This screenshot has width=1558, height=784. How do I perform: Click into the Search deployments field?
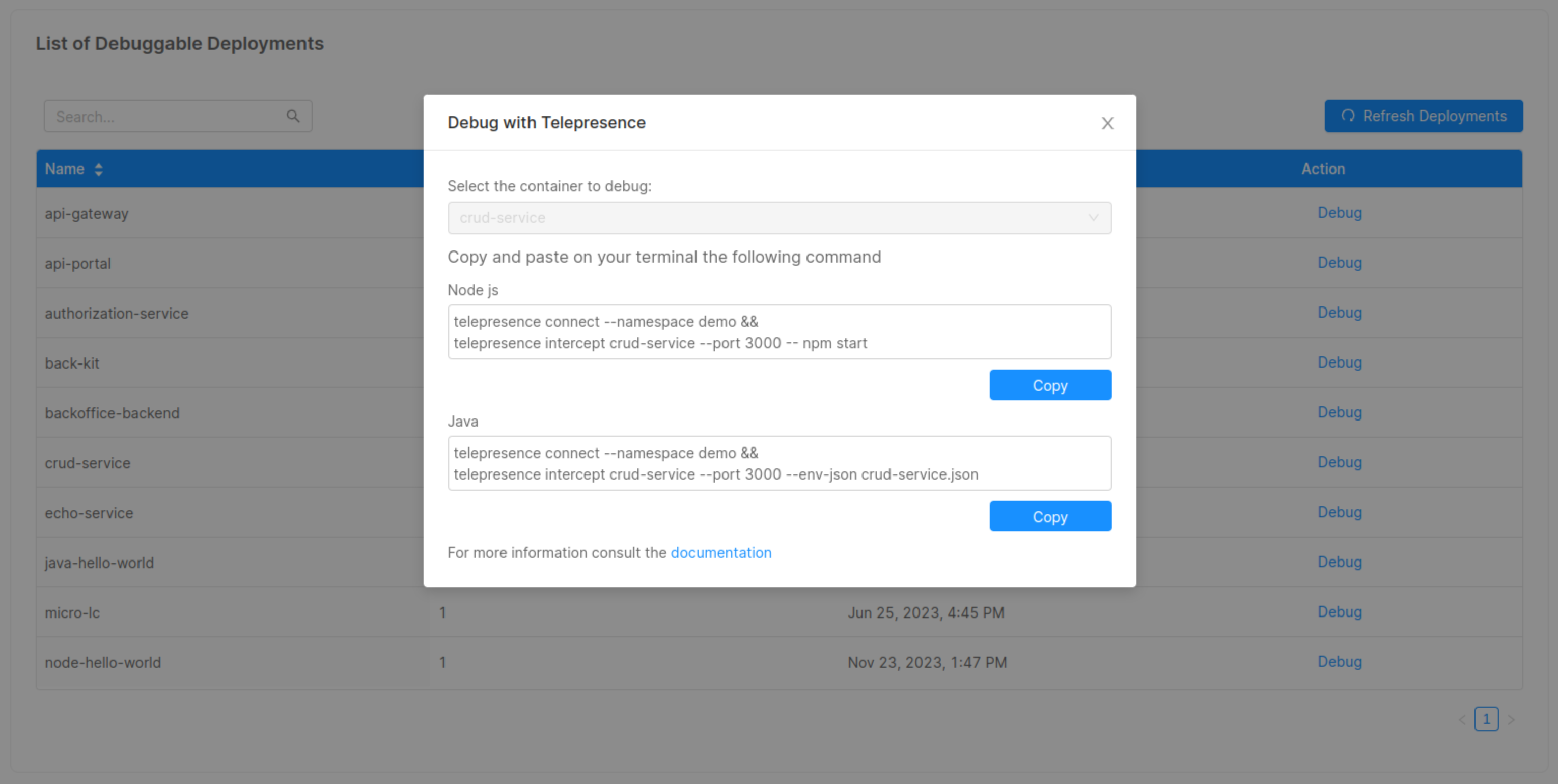163,116
